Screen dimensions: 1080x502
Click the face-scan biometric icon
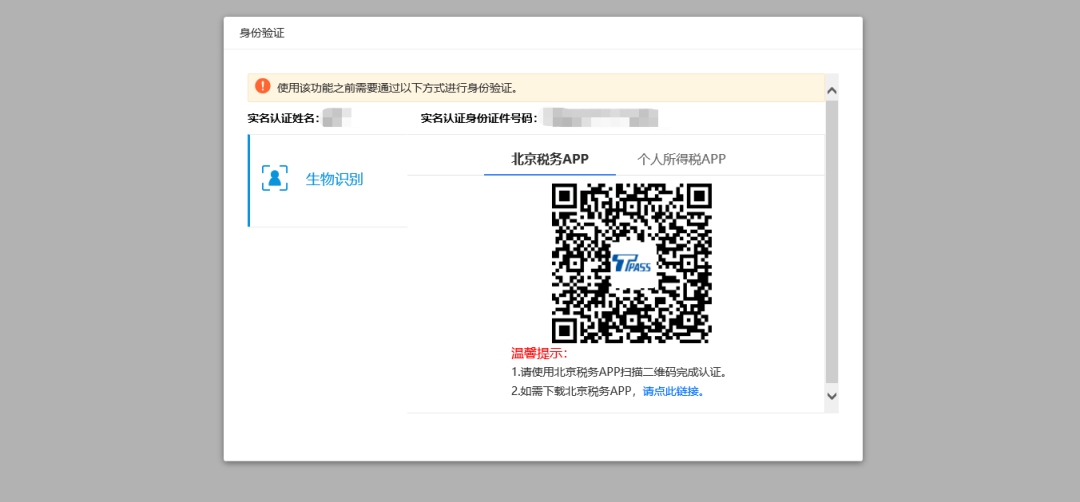274,179
